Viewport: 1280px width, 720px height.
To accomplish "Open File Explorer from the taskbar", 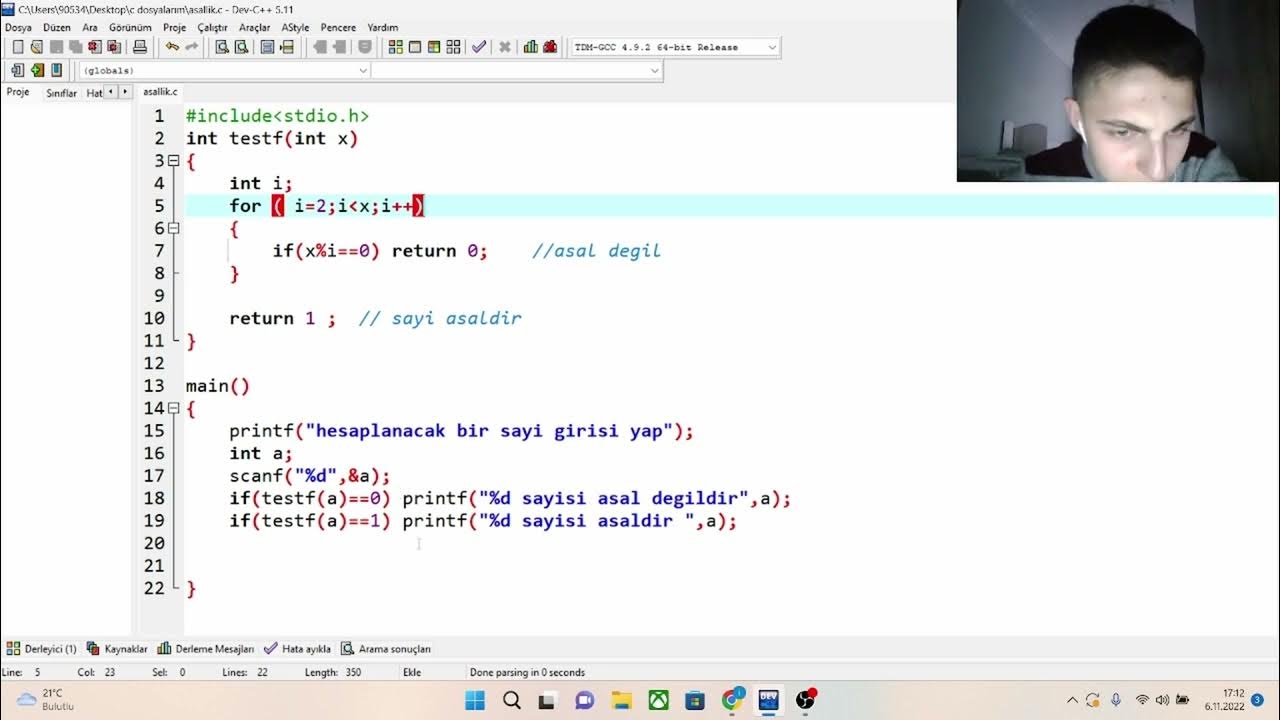I will tap(621, 700).
